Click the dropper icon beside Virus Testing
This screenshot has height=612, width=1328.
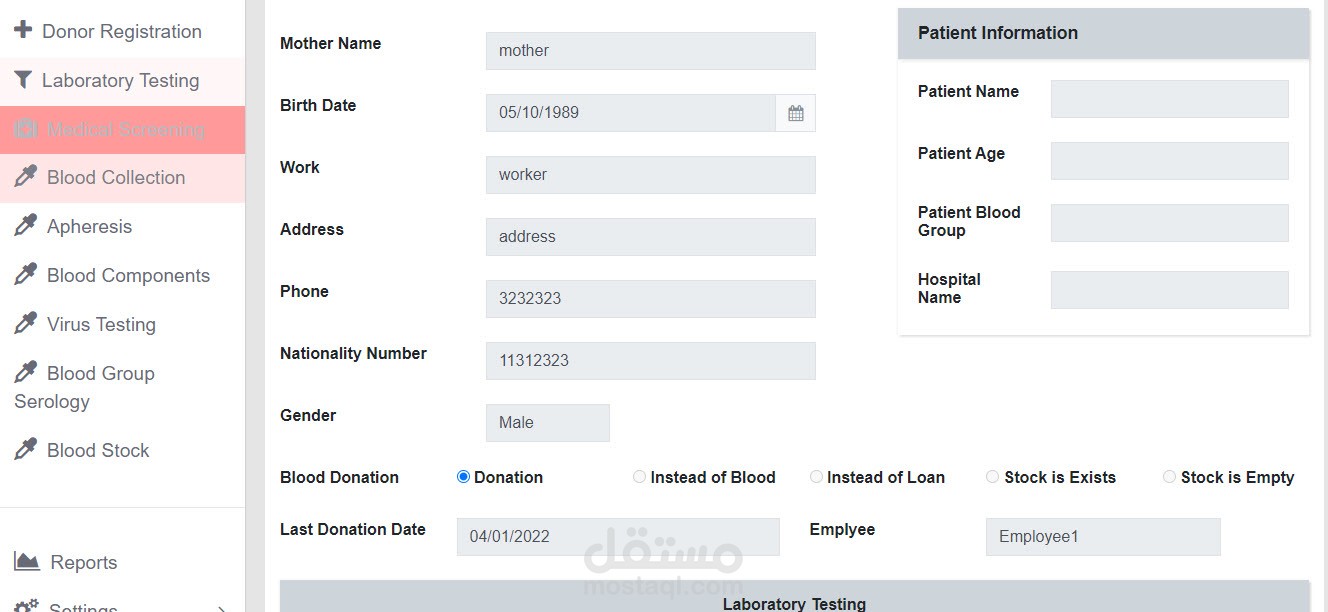pyautogui.click(x=25, y=324)
